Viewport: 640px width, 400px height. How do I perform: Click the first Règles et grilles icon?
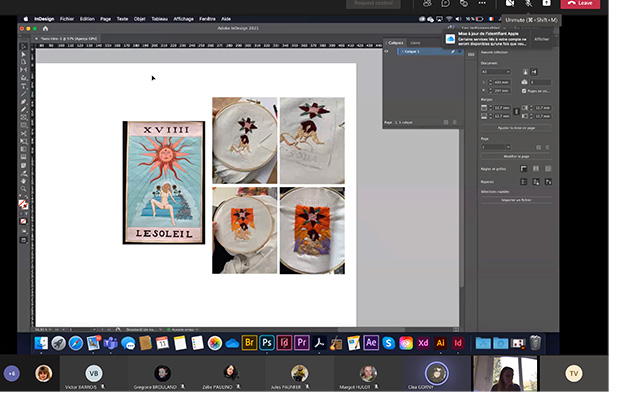tap(524, 169)
